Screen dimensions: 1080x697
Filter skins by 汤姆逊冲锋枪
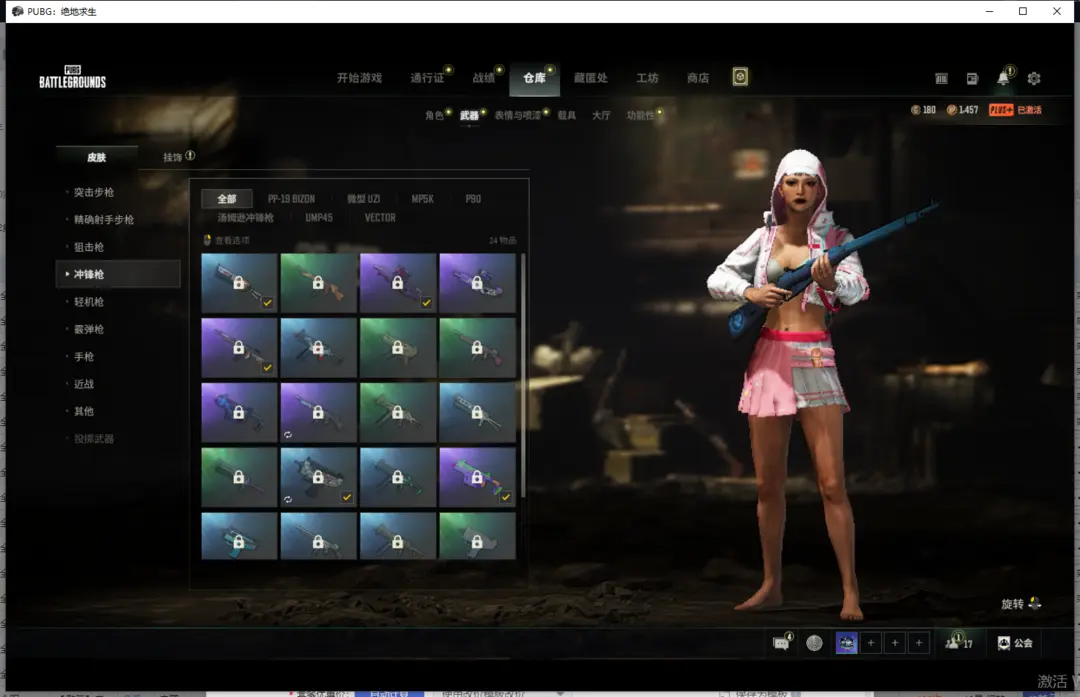pos(245,218)
